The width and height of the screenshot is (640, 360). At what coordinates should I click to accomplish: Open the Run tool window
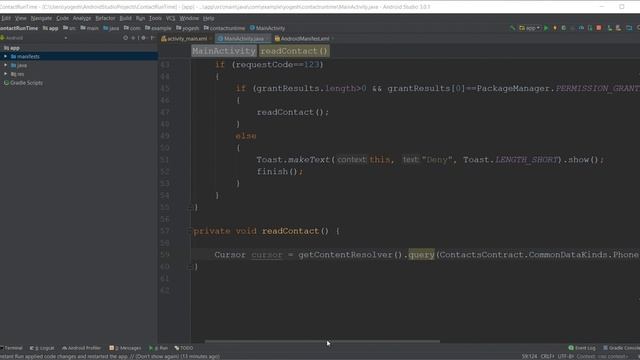click(159, 348)
